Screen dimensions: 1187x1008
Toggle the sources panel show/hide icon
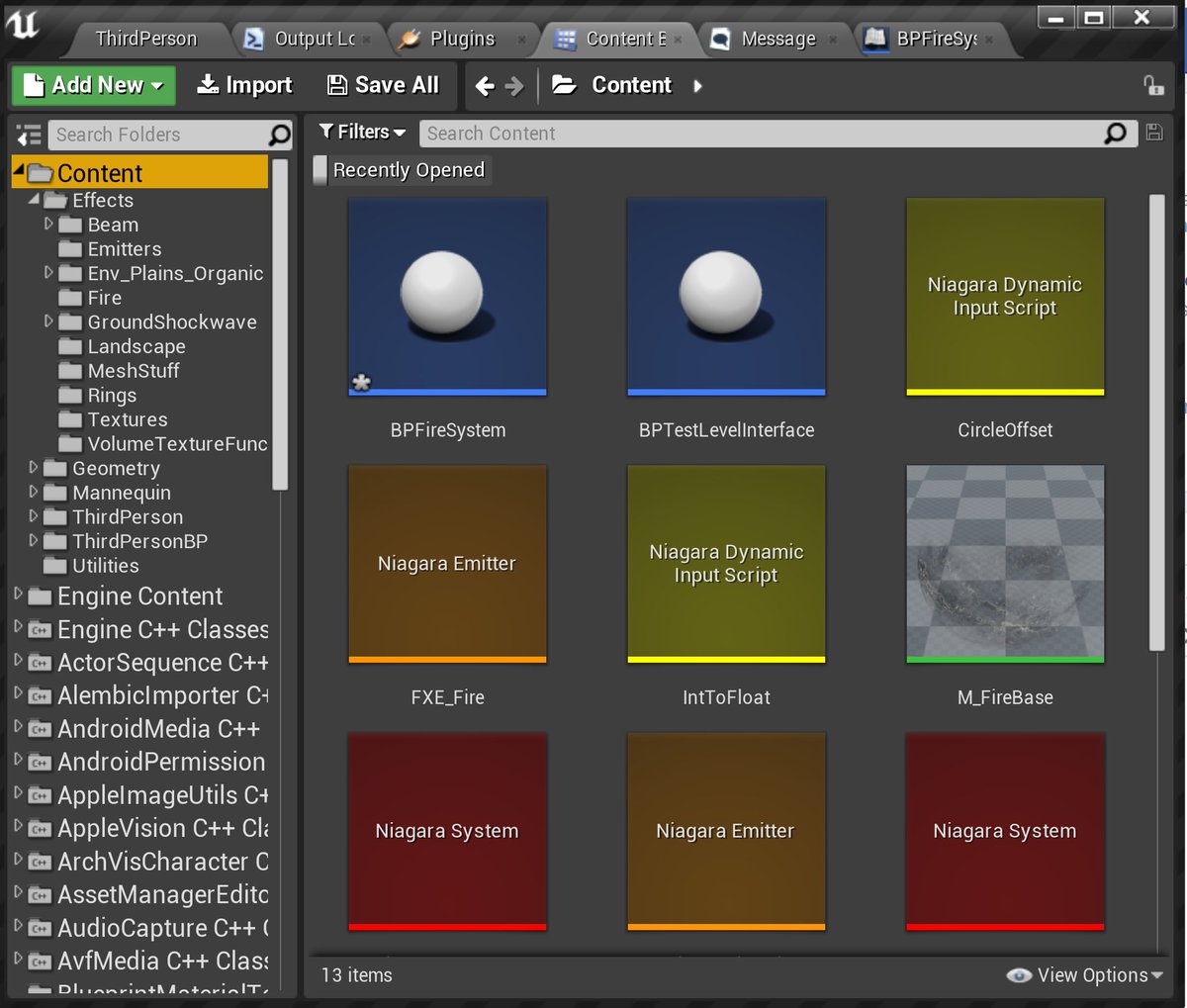click(x=29, y=135)
